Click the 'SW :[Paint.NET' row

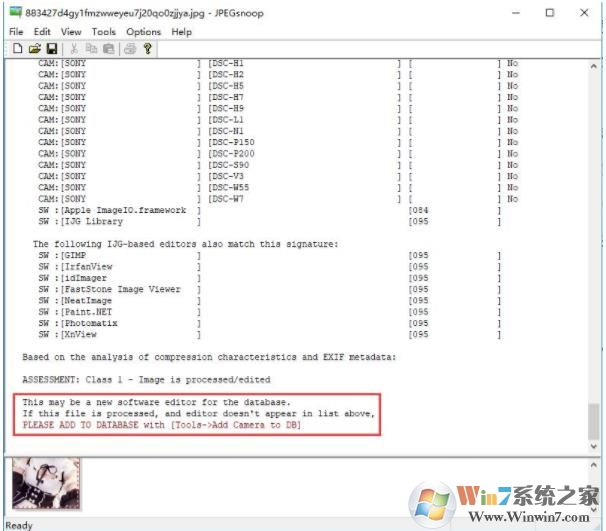(270, 312)
